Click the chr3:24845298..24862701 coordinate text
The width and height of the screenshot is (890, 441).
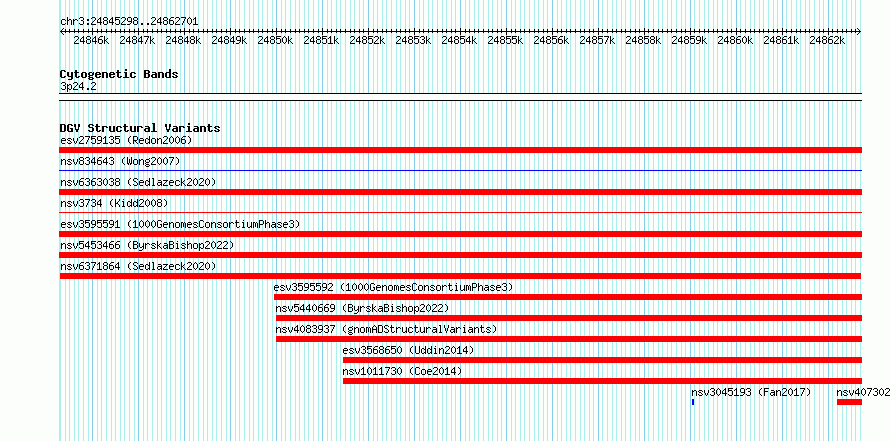129,21
